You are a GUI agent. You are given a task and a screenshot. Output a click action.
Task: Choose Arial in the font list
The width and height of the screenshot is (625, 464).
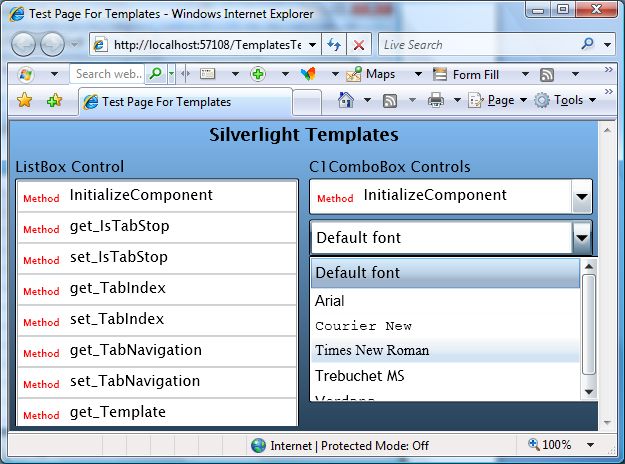445,301
